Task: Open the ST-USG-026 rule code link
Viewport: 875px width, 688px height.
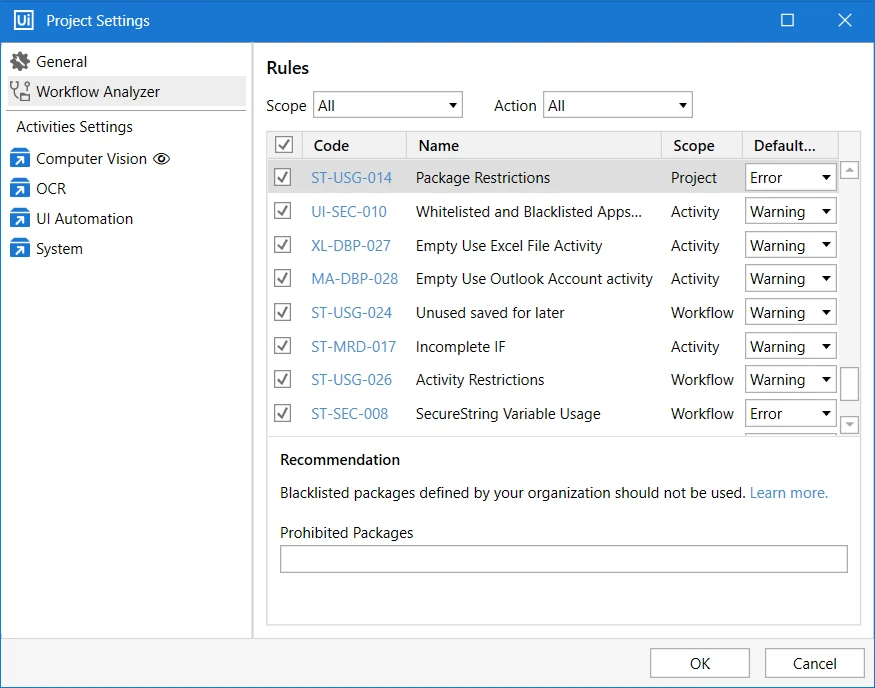Action: (351, 379)
